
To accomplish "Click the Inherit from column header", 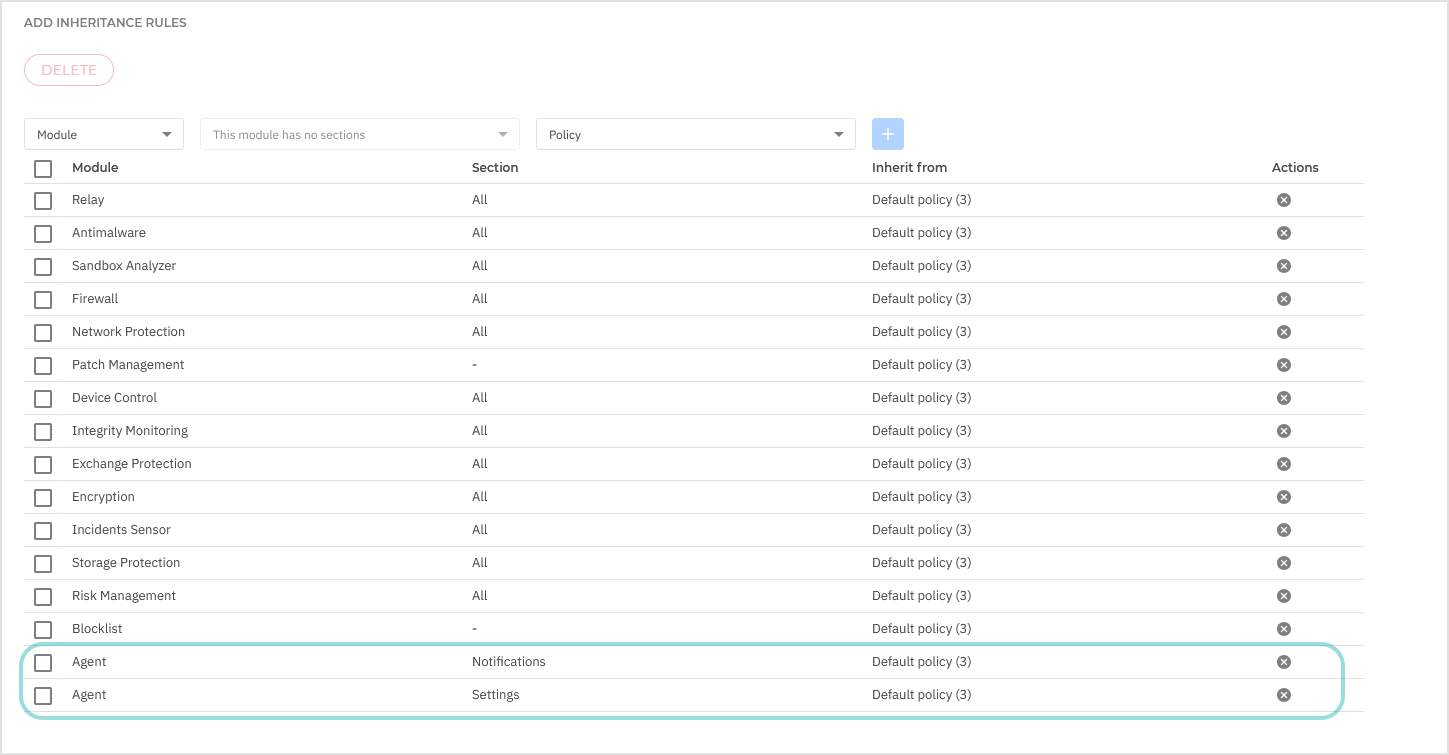I will tap(909, 168).
